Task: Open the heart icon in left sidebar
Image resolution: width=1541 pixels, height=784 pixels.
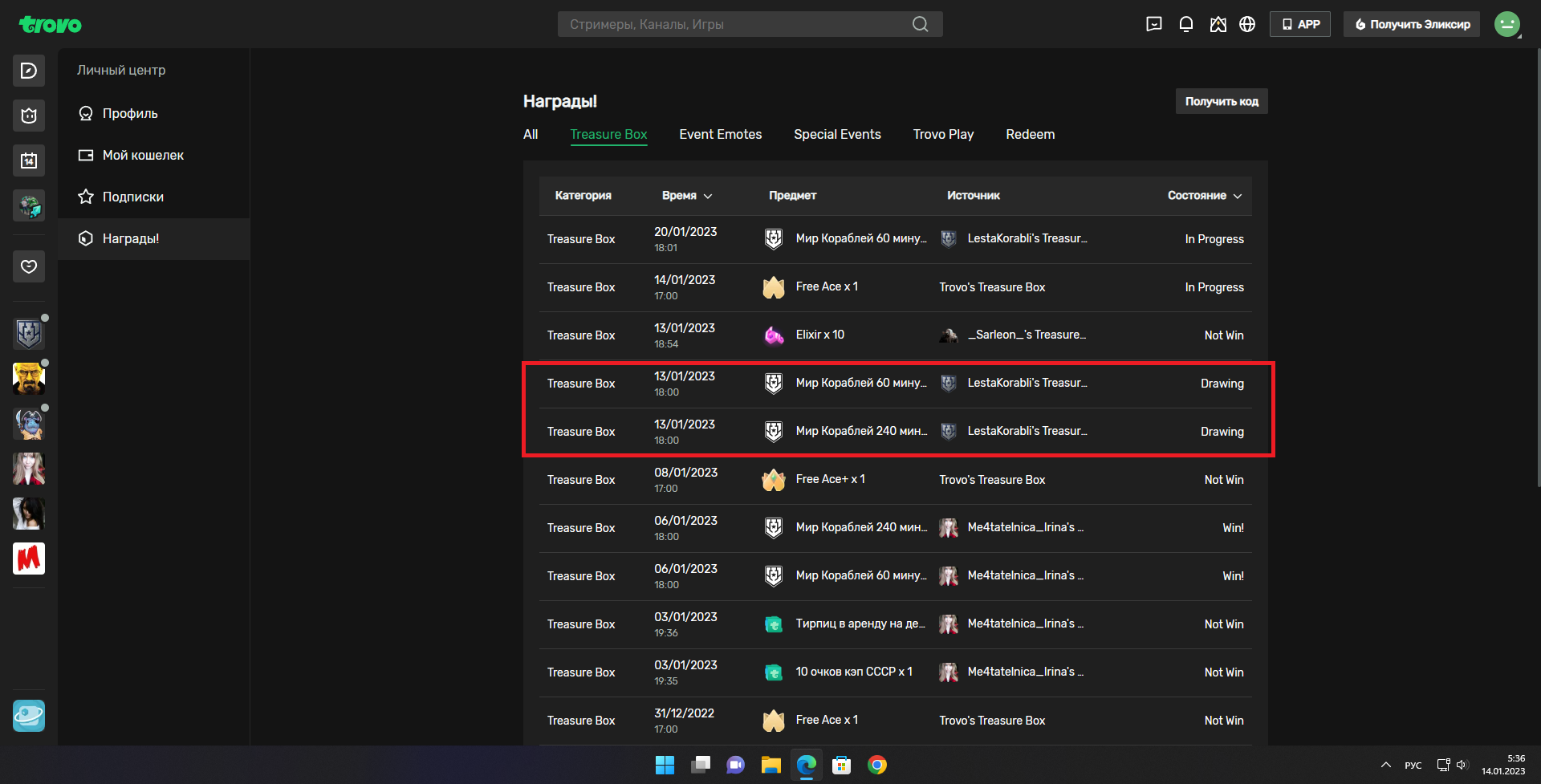Action: [29, 266]
